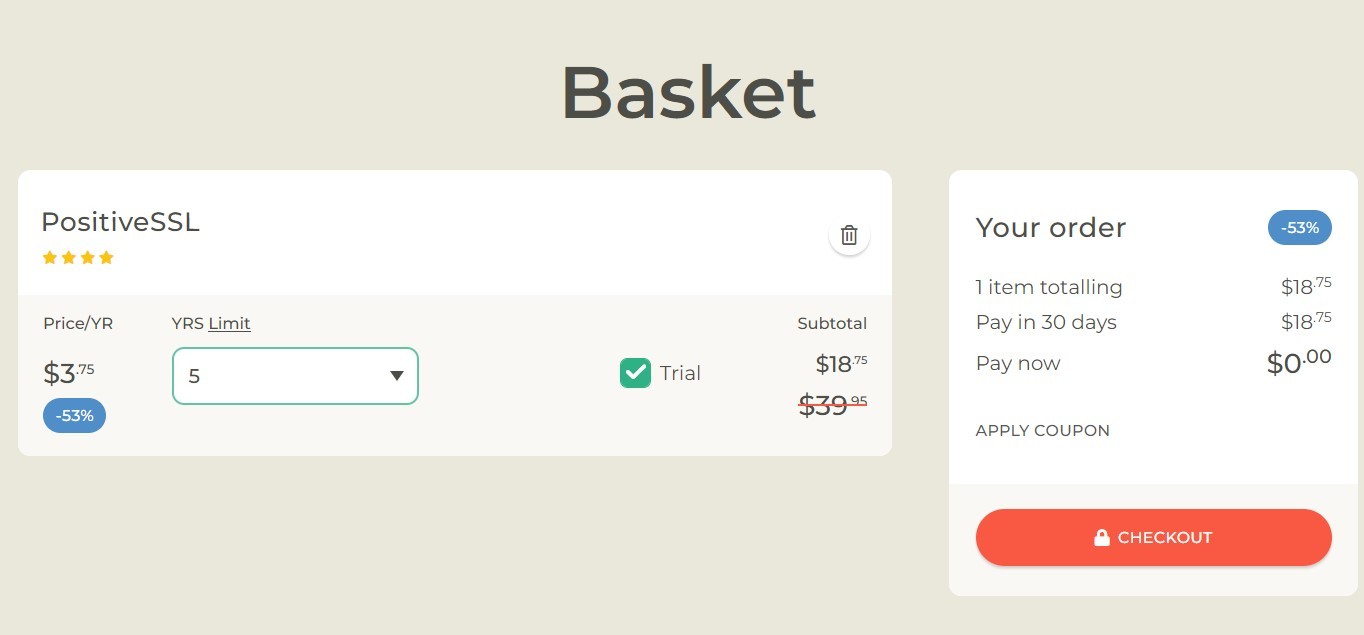Click the second yellow rating star

tap(69, 258)
